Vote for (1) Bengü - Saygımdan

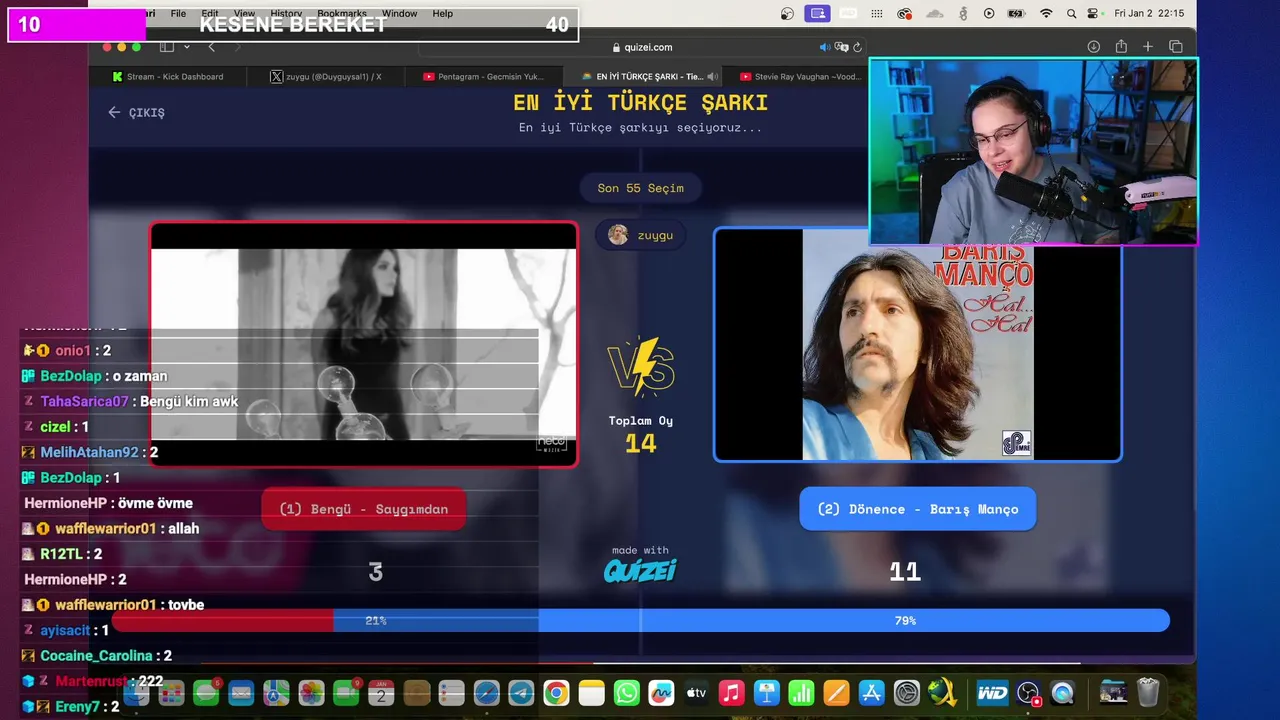click(x=363, y=509)
